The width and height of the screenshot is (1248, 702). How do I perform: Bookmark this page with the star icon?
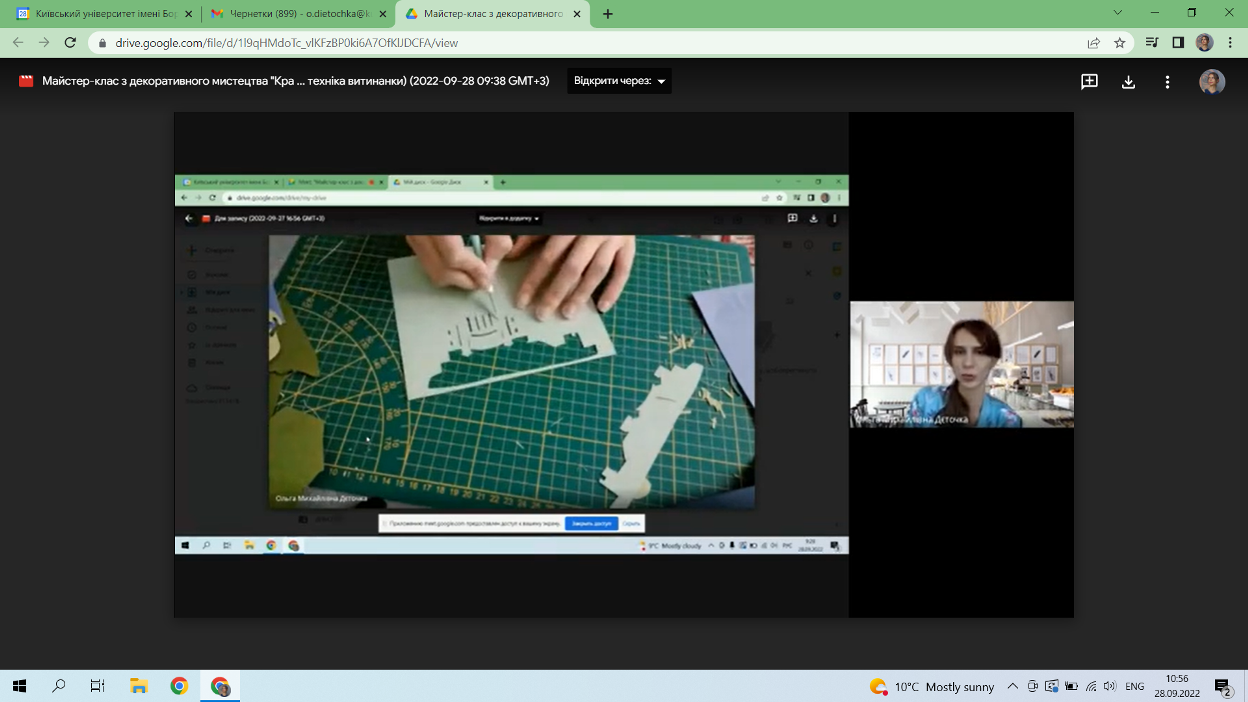1120,43
